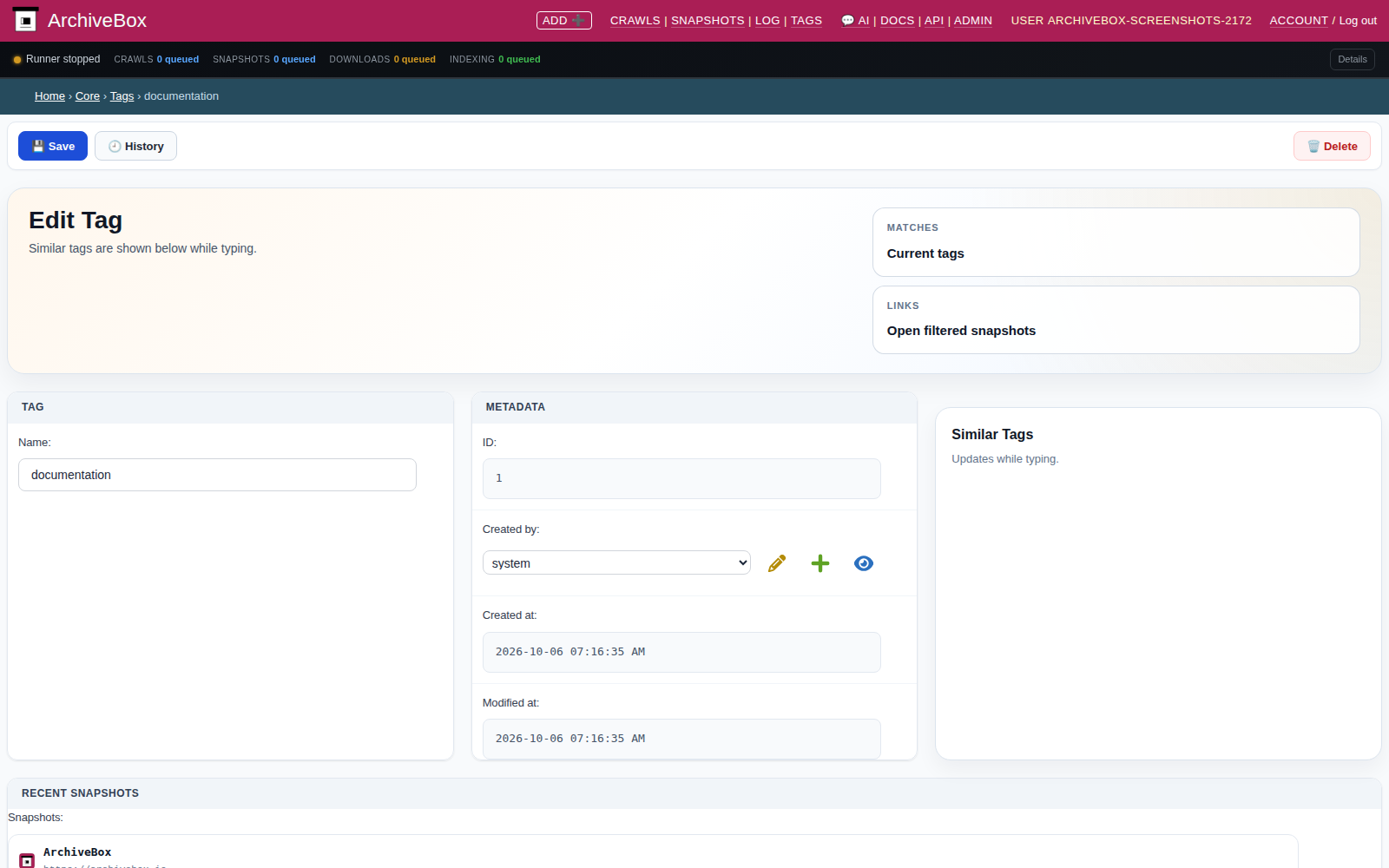Focus the tag Name input field
1389x868 pixels.
tap(217, 475)
